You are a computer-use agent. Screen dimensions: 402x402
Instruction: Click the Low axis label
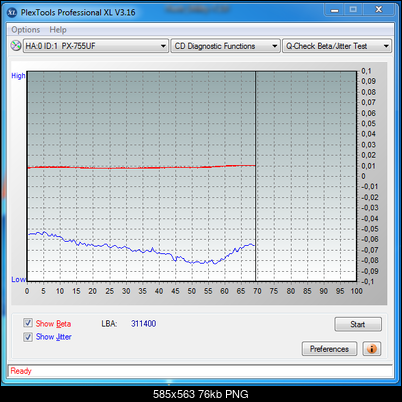click(18, 279)
